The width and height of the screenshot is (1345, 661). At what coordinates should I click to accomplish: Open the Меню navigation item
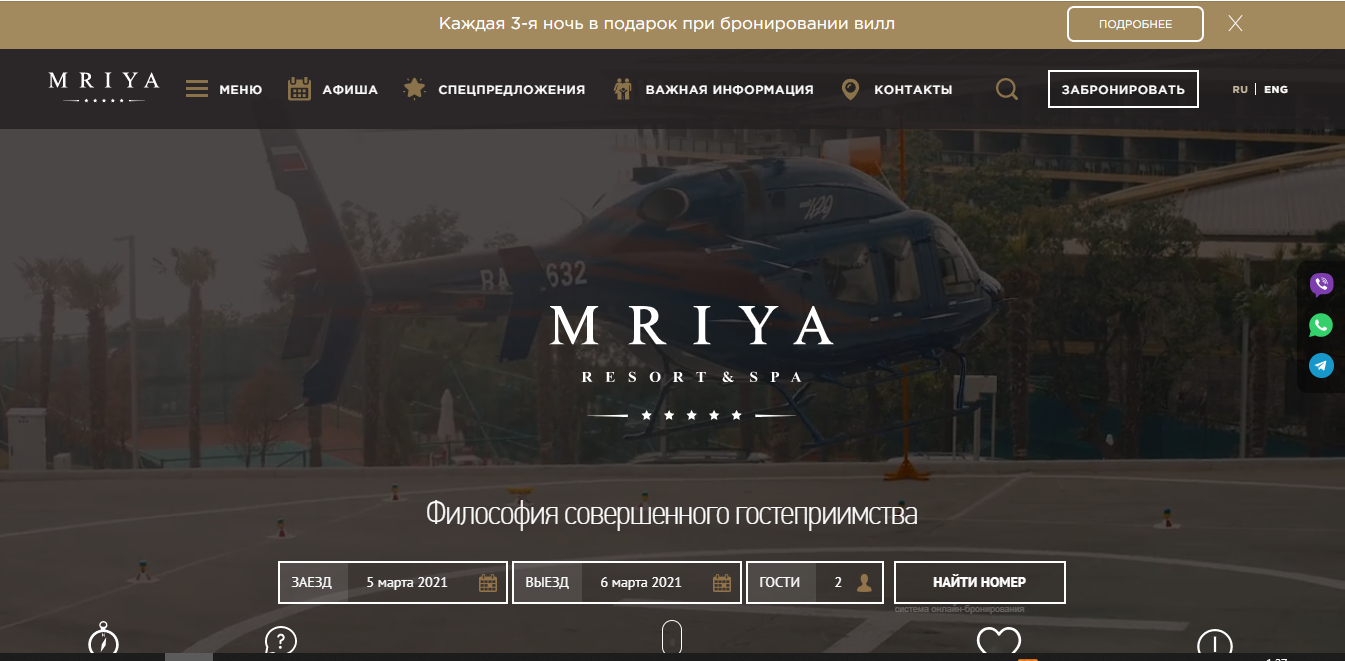(x=241, y=89)
